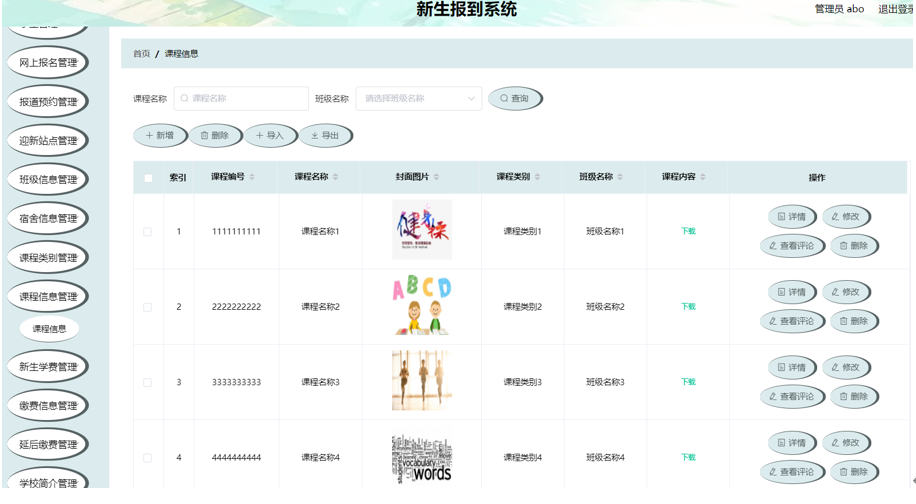Open 宿舍信息管理 sidebar menu

pos(48,218)
